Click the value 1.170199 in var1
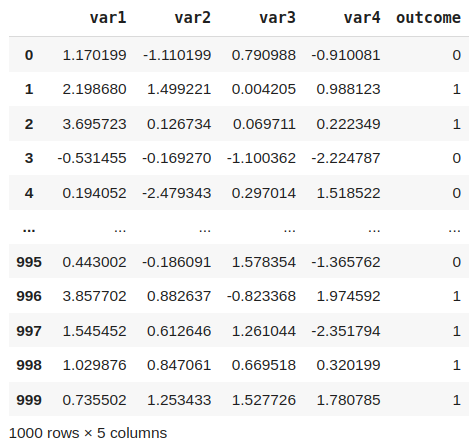The width and height of the screenshot is (474, 447). pos(95,55)
